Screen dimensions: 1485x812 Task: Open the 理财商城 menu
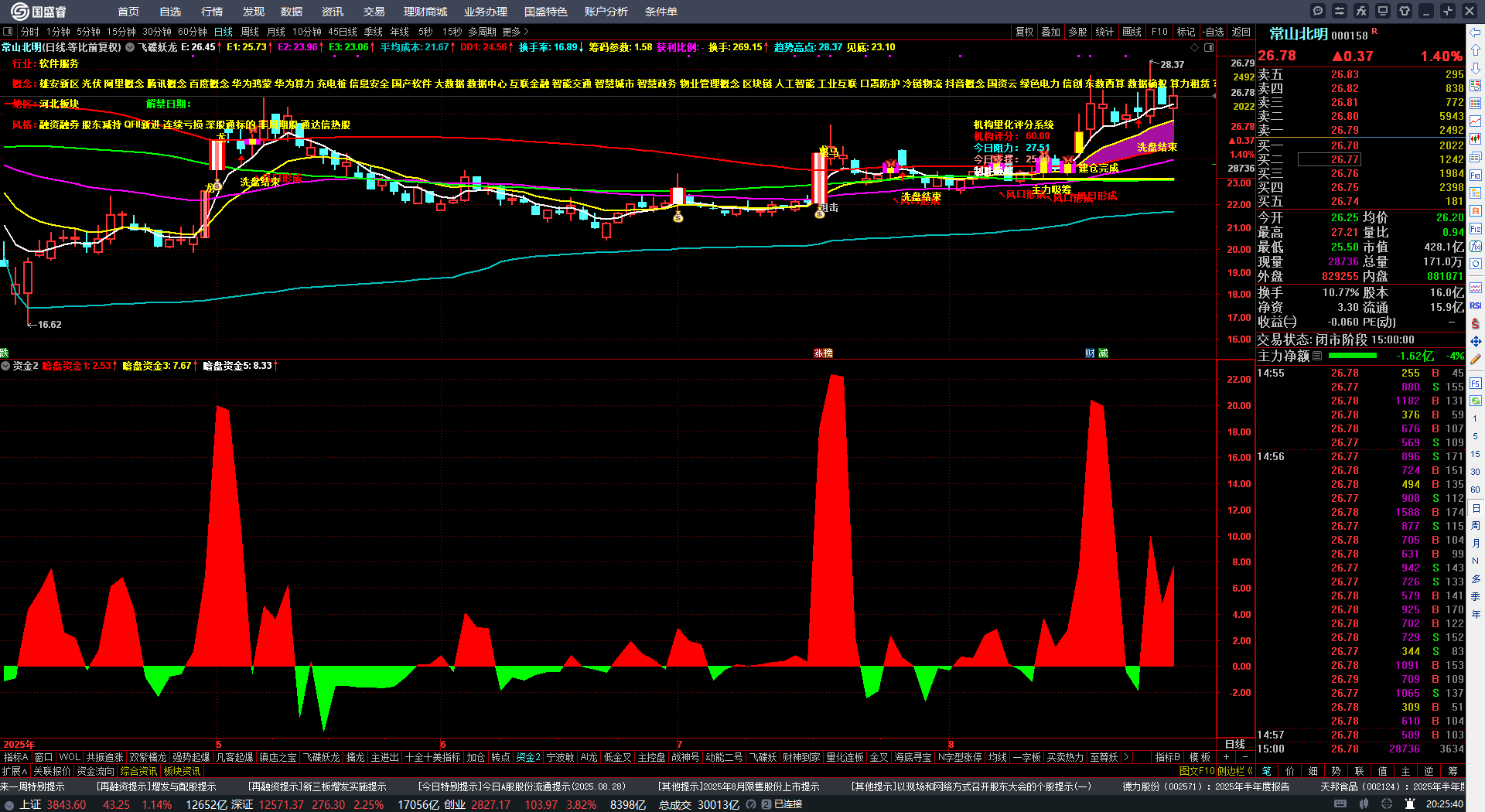click(425, 12)
